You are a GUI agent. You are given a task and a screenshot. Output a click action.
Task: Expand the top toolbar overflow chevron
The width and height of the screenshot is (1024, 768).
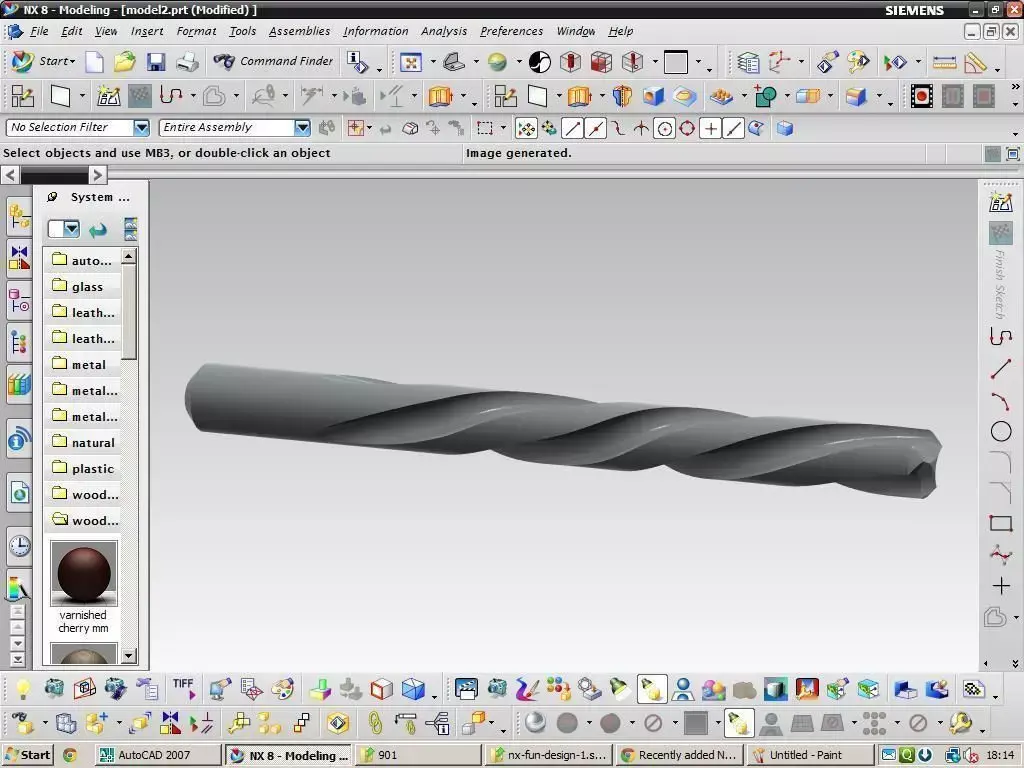click(1015, 86)
